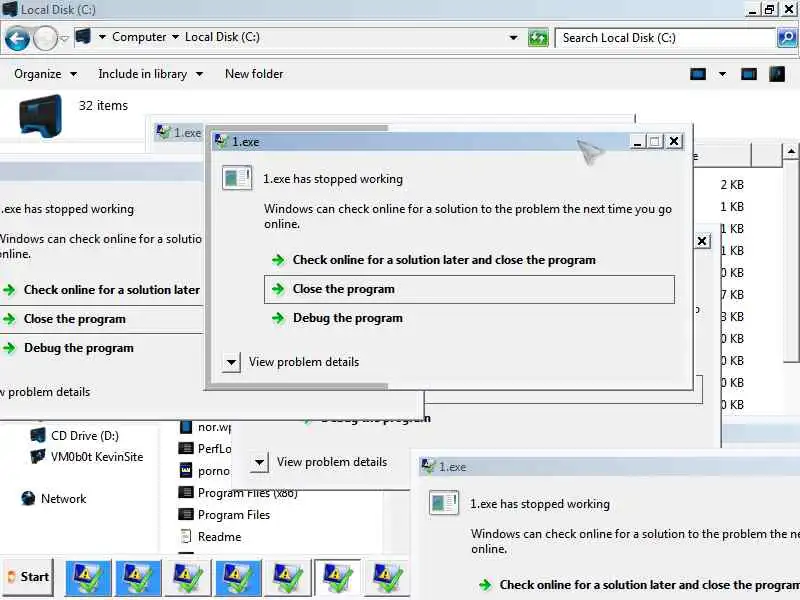Click the computer icon in the address bar
800x600 pixels.
point(83,37)
